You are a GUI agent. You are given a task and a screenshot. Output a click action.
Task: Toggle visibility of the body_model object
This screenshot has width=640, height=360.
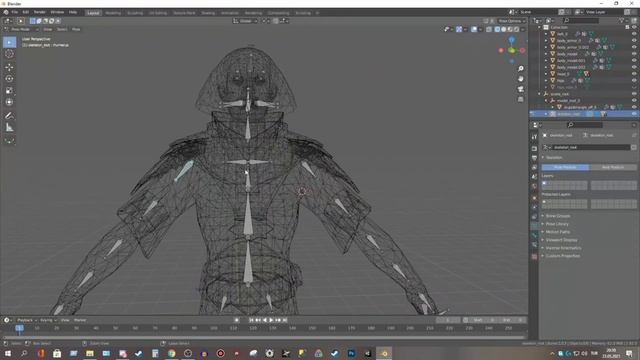tap(634, 54)
